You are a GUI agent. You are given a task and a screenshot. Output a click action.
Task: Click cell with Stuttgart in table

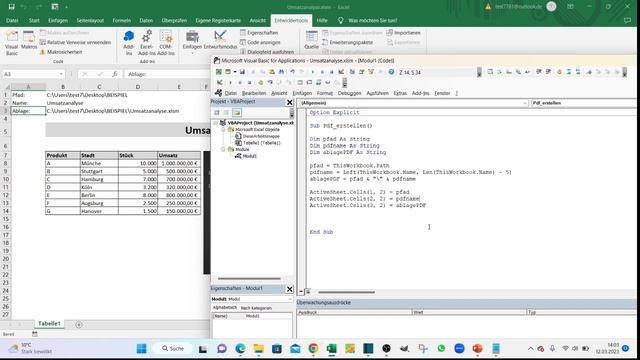[x=99, y=171]
